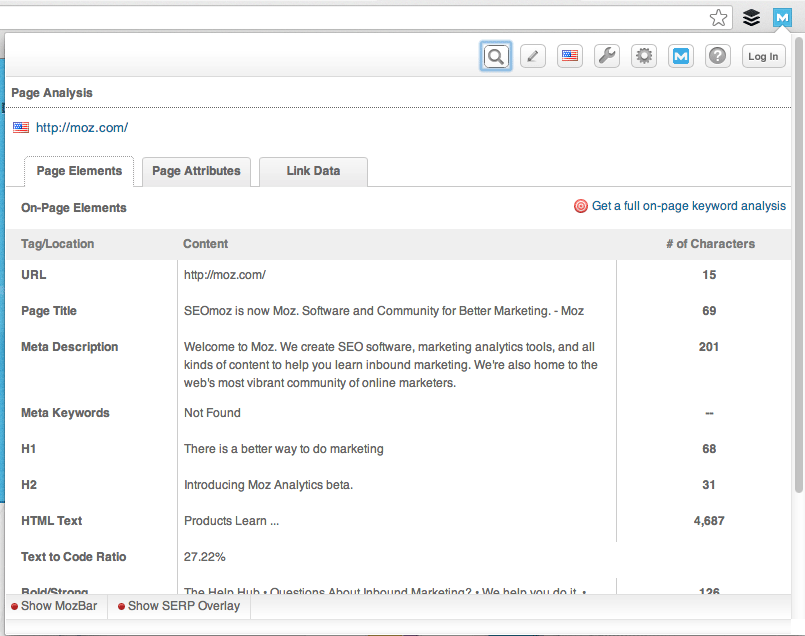Select the Page Elements tab
This screenshot has height=636, width=805.
(x=79, y=171)
